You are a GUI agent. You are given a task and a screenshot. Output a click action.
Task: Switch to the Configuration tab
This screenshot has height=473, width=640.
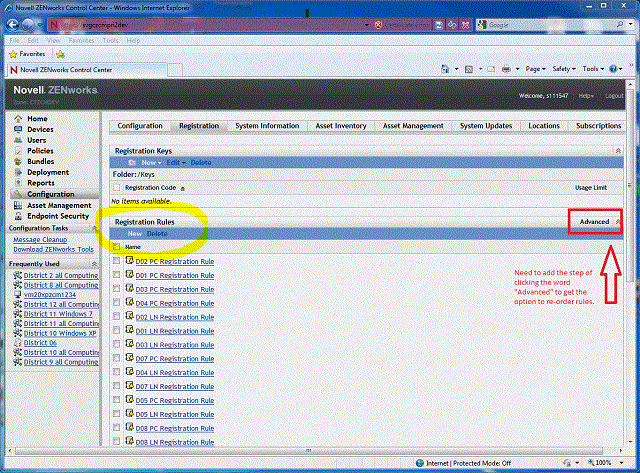click(140, 126)
